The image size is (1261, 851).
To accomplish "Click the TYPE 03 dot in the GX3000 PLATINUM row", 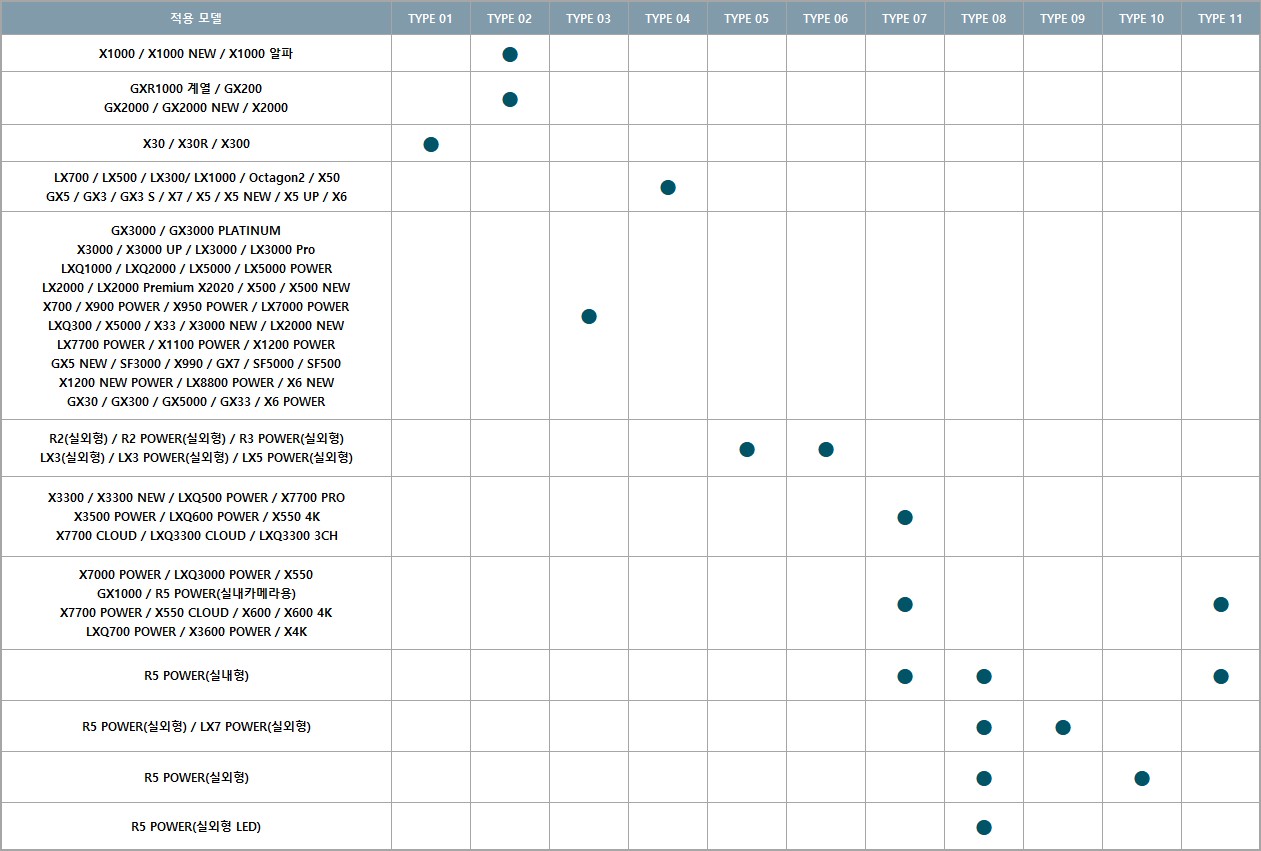I will [x=589, y=316].
